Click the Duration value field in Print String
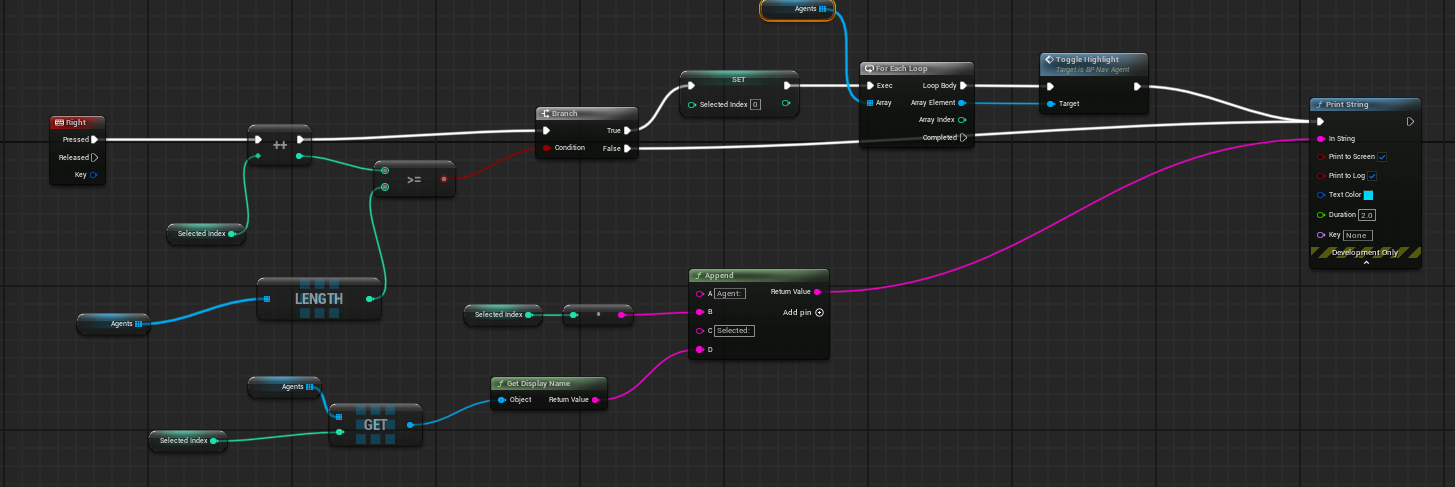Viewport: 1455px width, 487px height. pos(1367,215)
